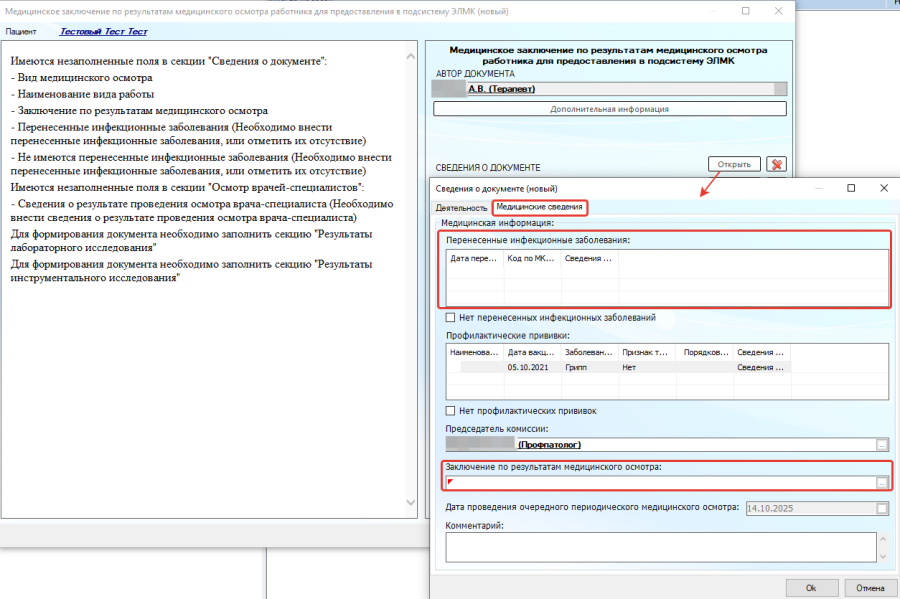Select the 'Грипп' cell in vaccinations table
The image size is (900, 599).
pyautogui.click(x=589, y=367)
